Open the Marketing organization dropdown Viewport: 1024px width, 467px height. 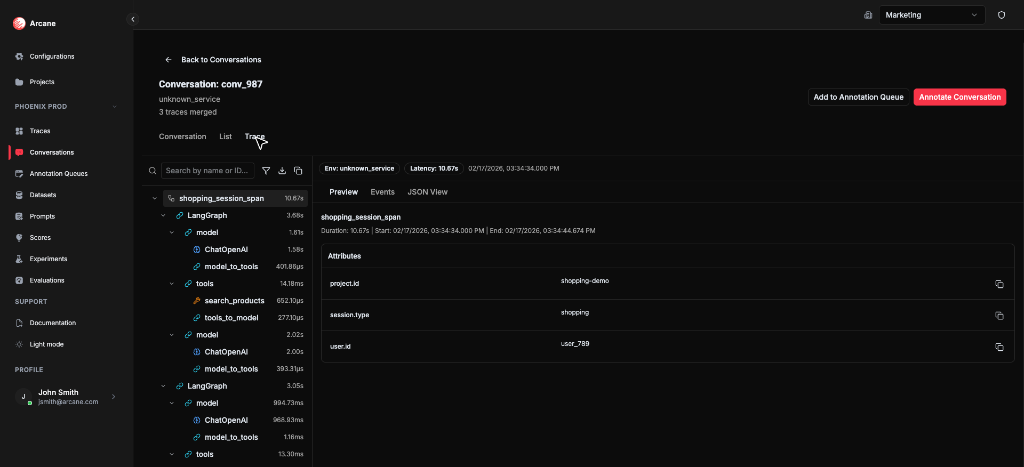coord(932,15)
